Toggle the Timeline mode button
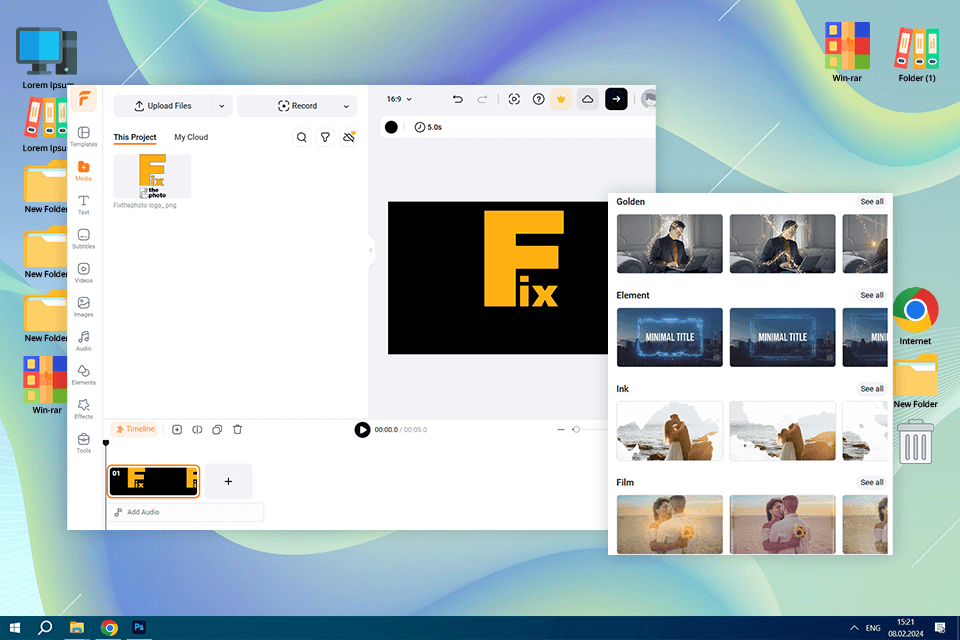This screenshot has height=640, width=960. coord(135,429)
